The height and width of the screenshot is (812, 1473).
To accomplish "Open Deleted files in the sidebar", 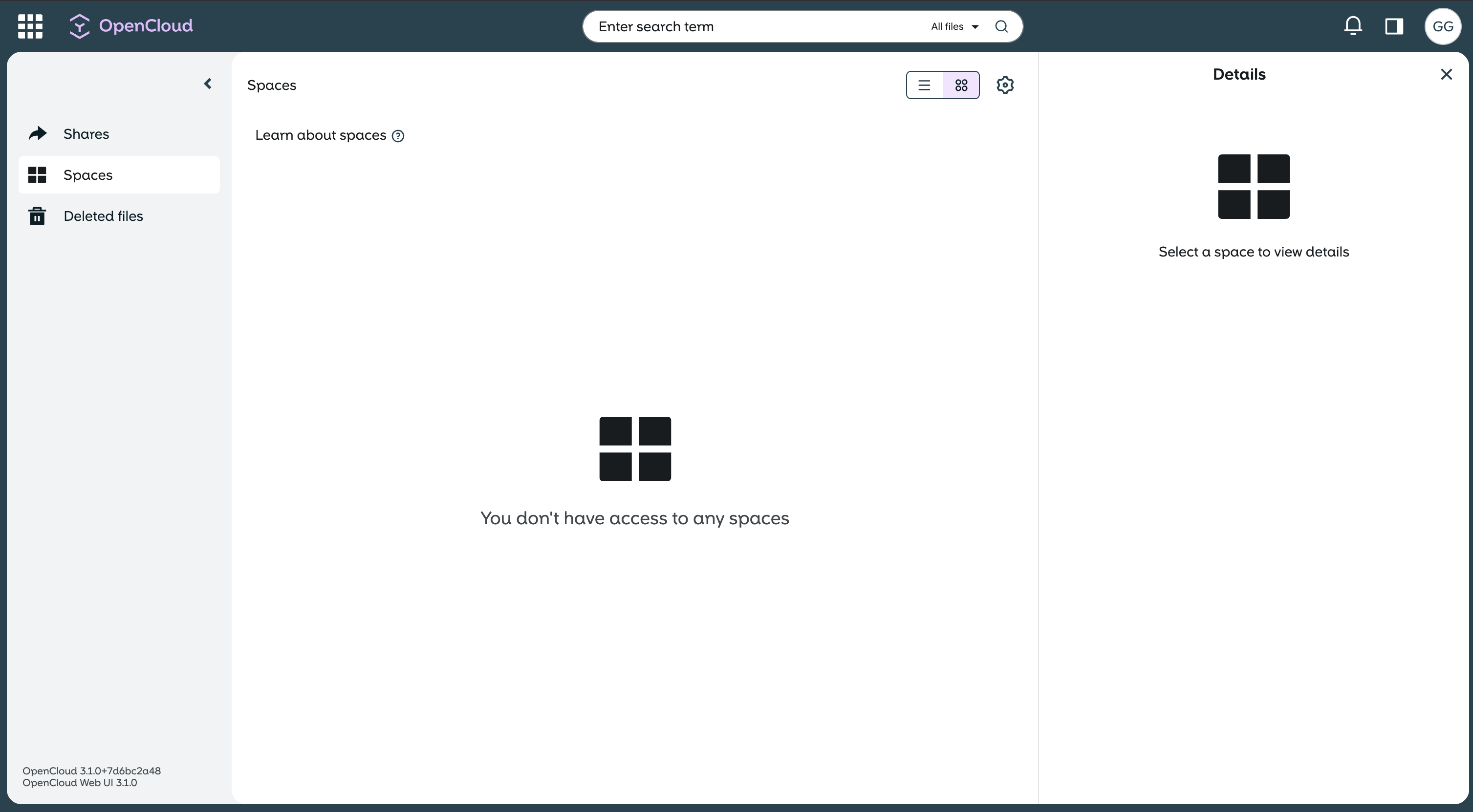I will click(119, 216).
